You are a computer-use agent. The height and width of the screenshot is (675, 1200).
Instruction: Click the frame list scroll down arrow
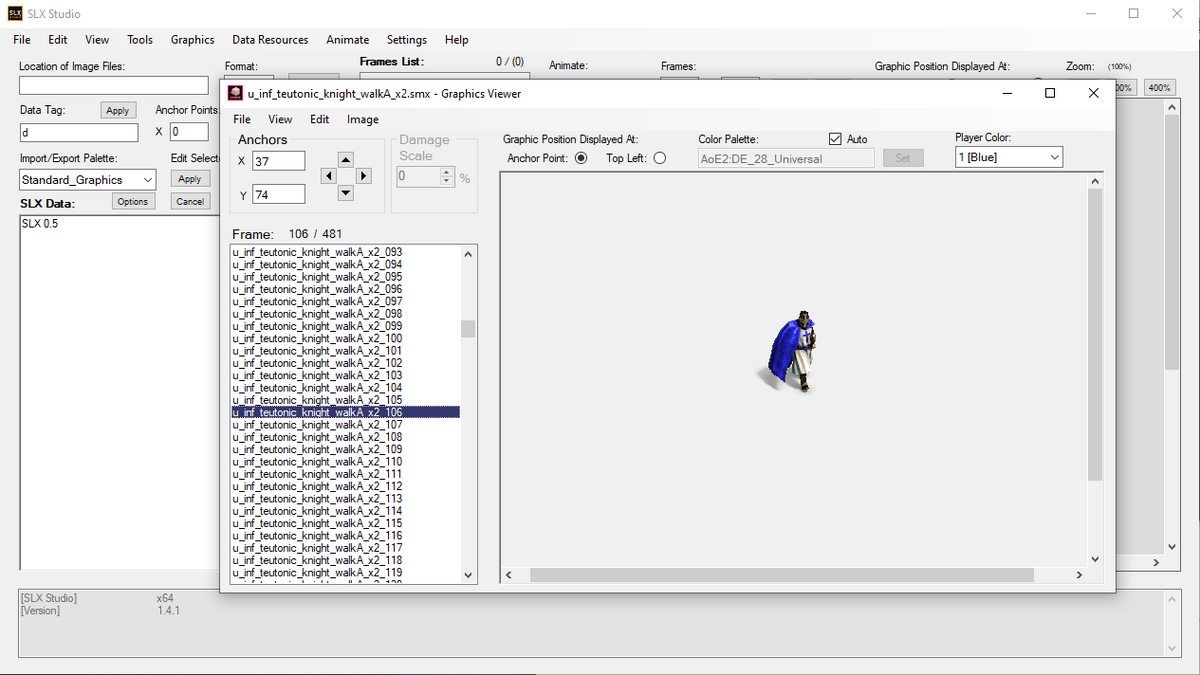(x=468, y=575)
